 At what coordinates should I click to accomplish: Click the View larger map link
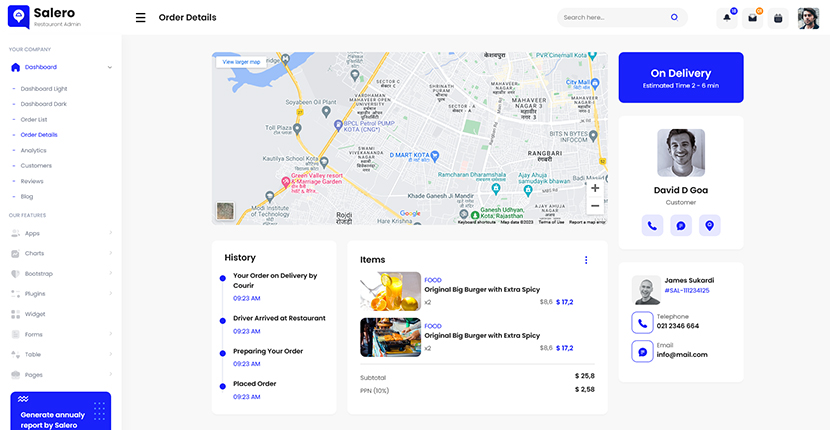click(x=241, y=62)
